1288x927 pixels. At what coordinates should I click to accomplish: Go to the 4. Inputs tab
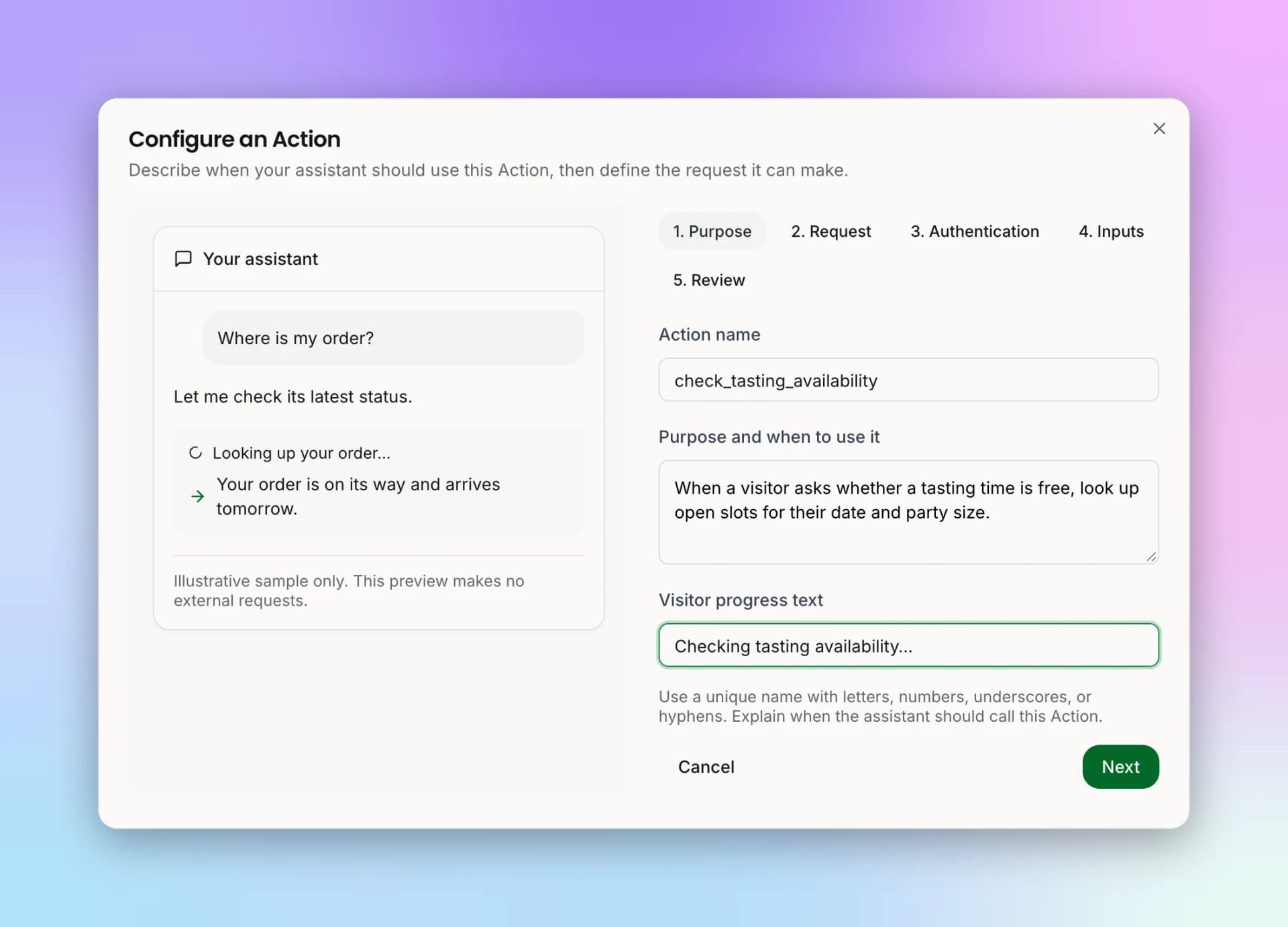click(1111, 231)
